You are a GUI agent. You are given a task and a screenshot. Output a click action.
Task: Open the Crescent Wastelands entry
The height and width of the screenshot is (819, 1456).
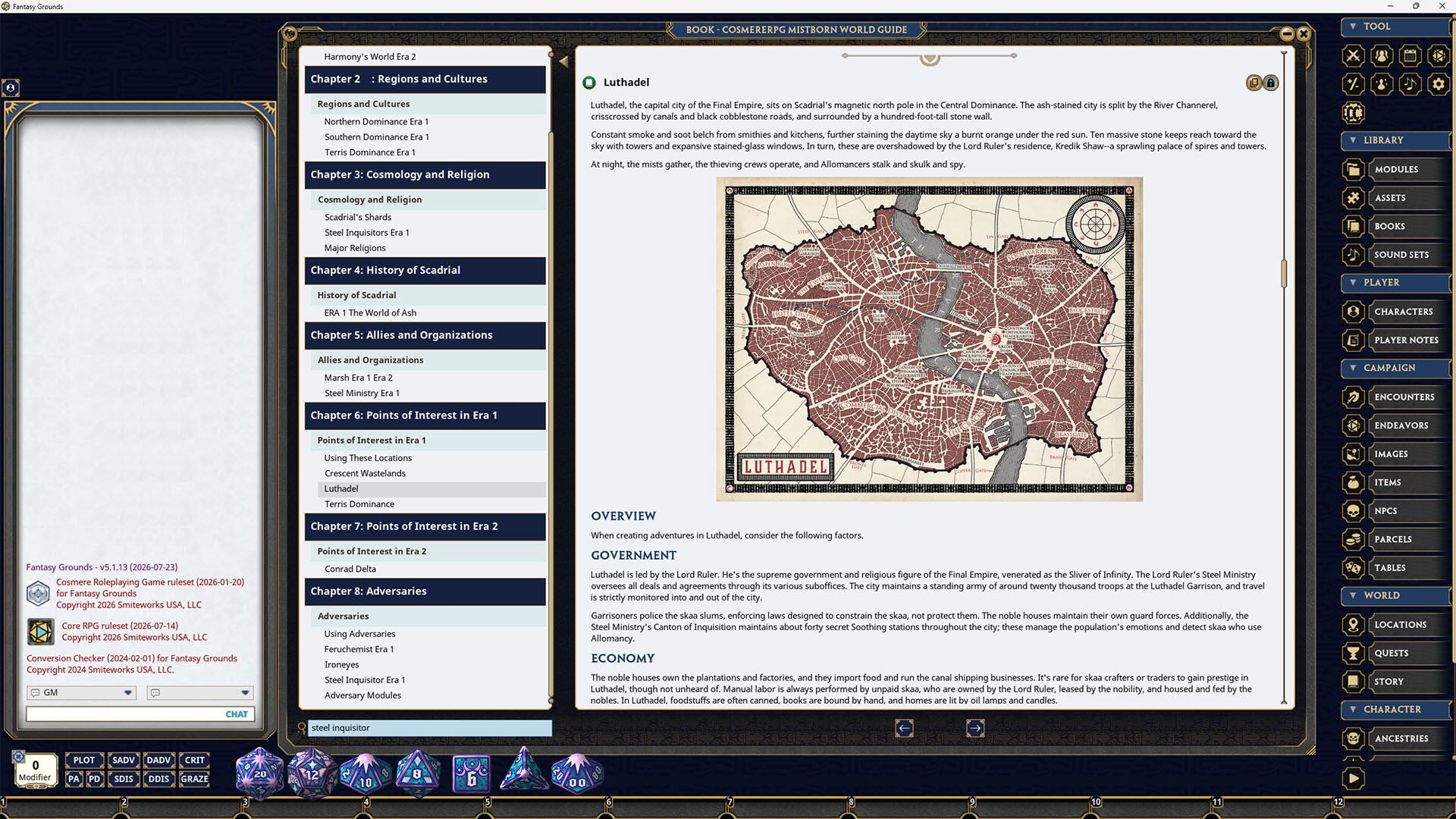(365, 474)
